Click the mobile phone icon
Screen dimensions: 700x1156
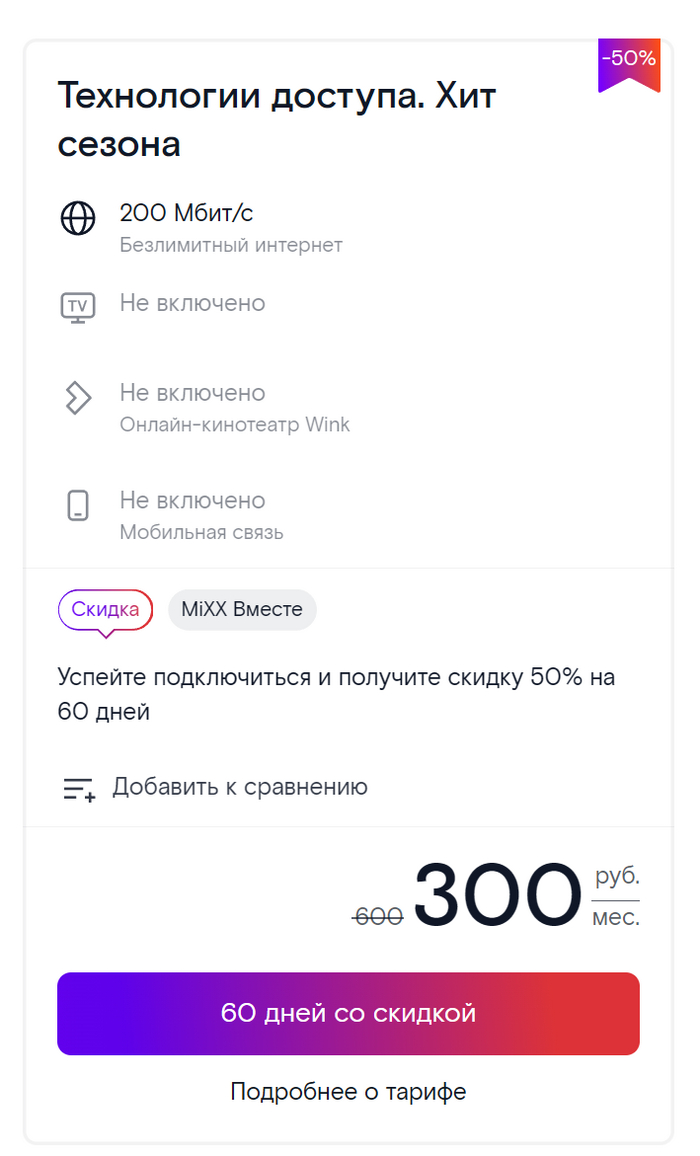point(78,506)
